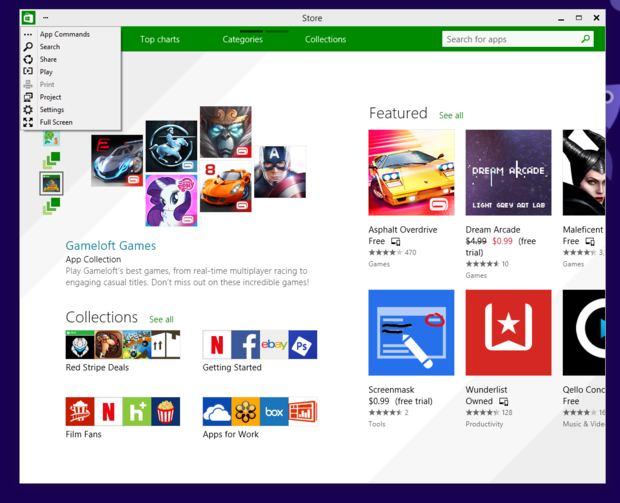Open the Gameloft Games collection title
Image resolution: width=620 pixels, height=503 pixels.
coord(111,246)
